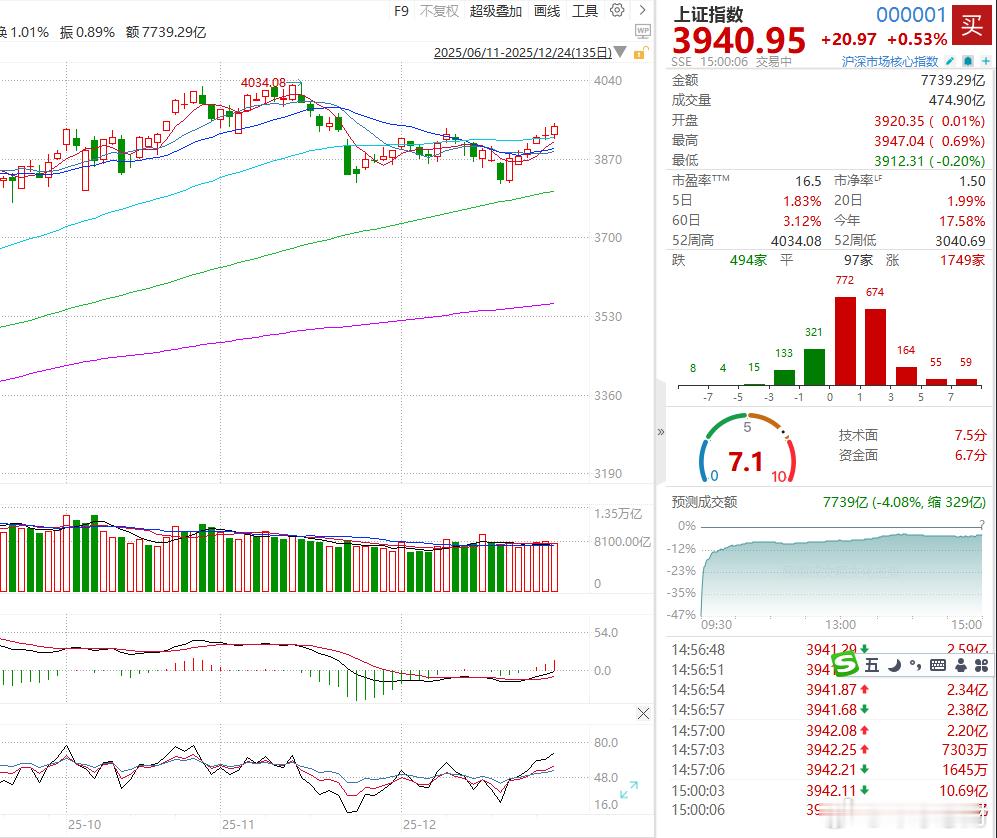Click the bell alert icon

(x=968, y=61)
